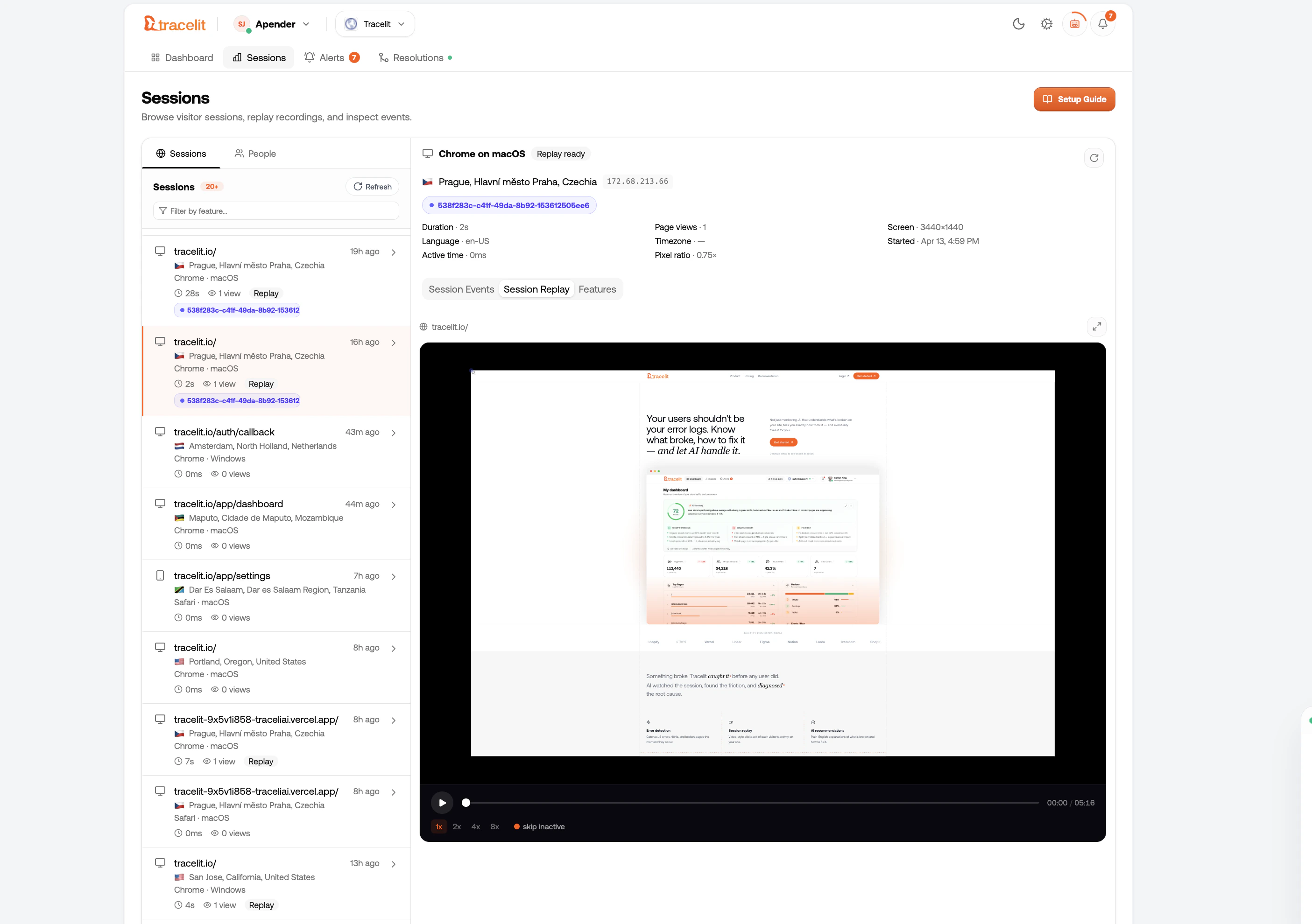Select the Session Replay tab

(536, 289)
